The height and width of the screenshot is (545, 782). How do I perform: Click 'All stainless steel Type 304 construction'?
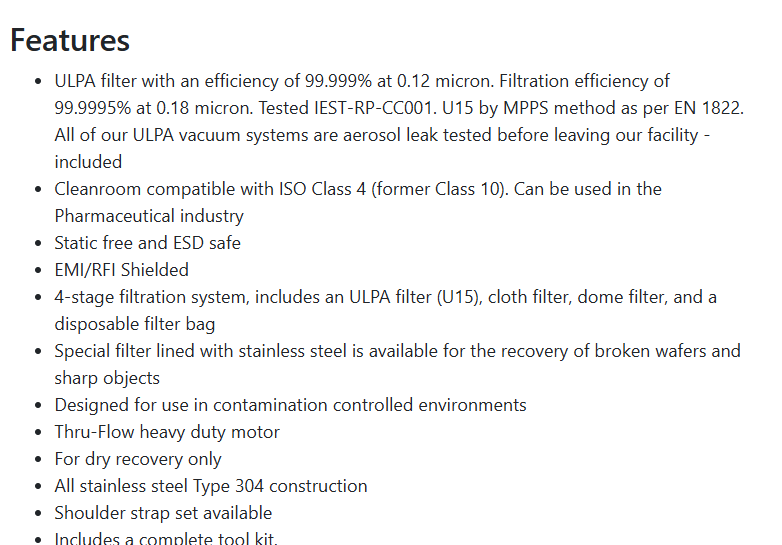click(x=211, y=486)
